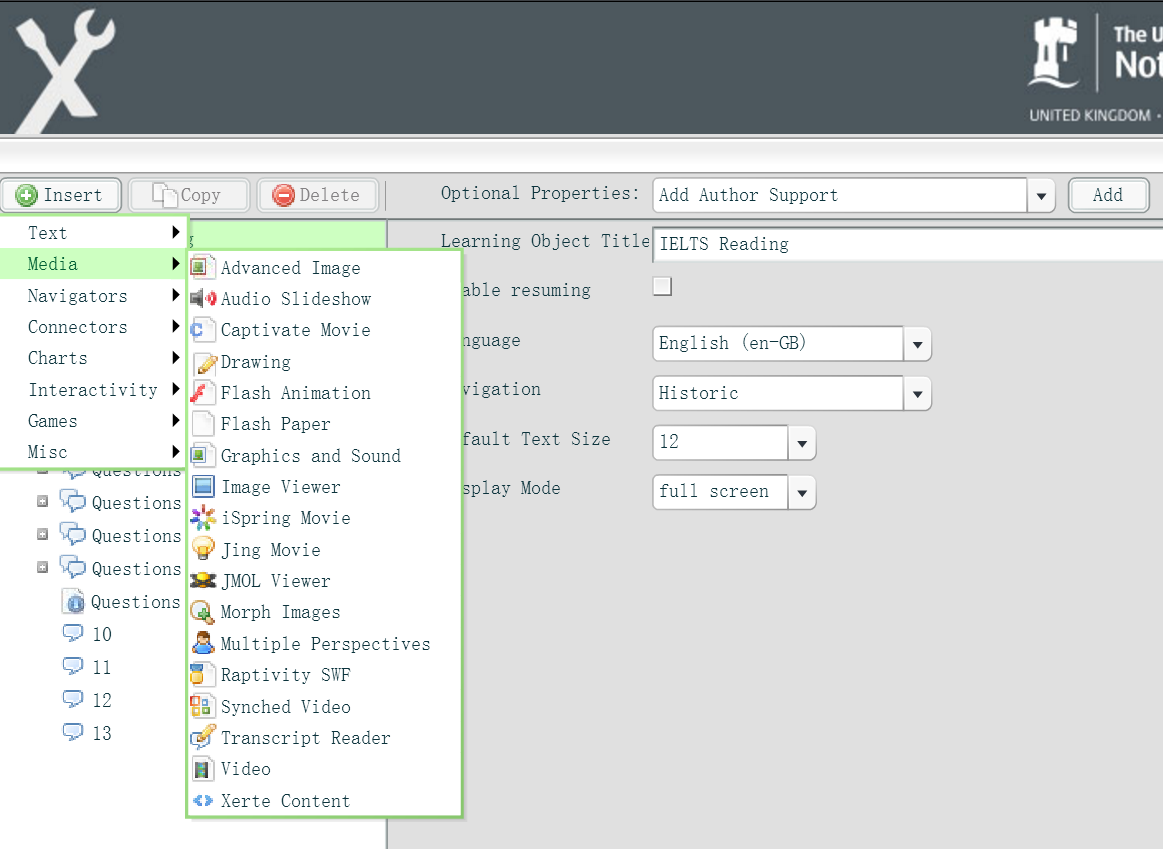Click the Video film icon
Screen dimensions: 1163x849
click(x=201, y=769)
